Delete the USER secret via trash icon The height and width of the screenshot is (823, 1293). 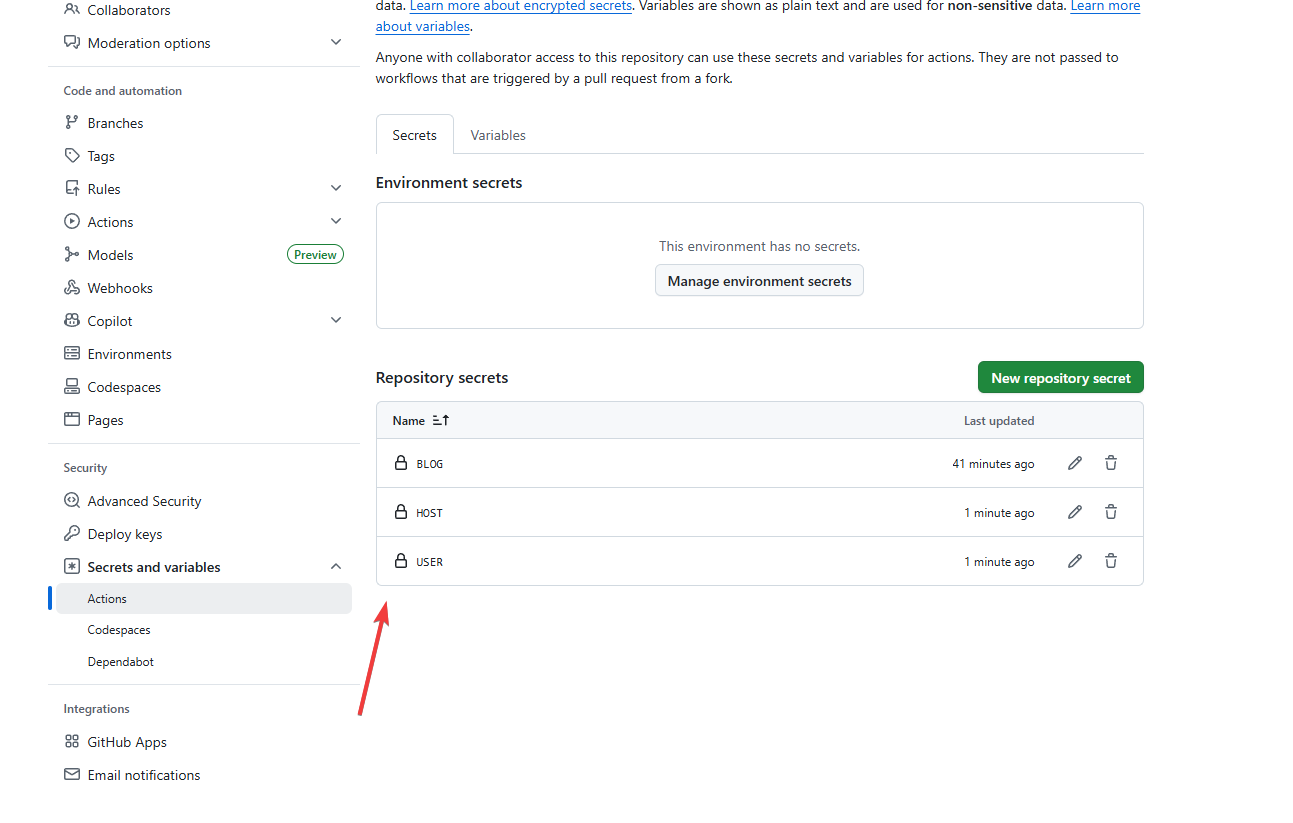pyautogui.click(x=1111, y=561)
